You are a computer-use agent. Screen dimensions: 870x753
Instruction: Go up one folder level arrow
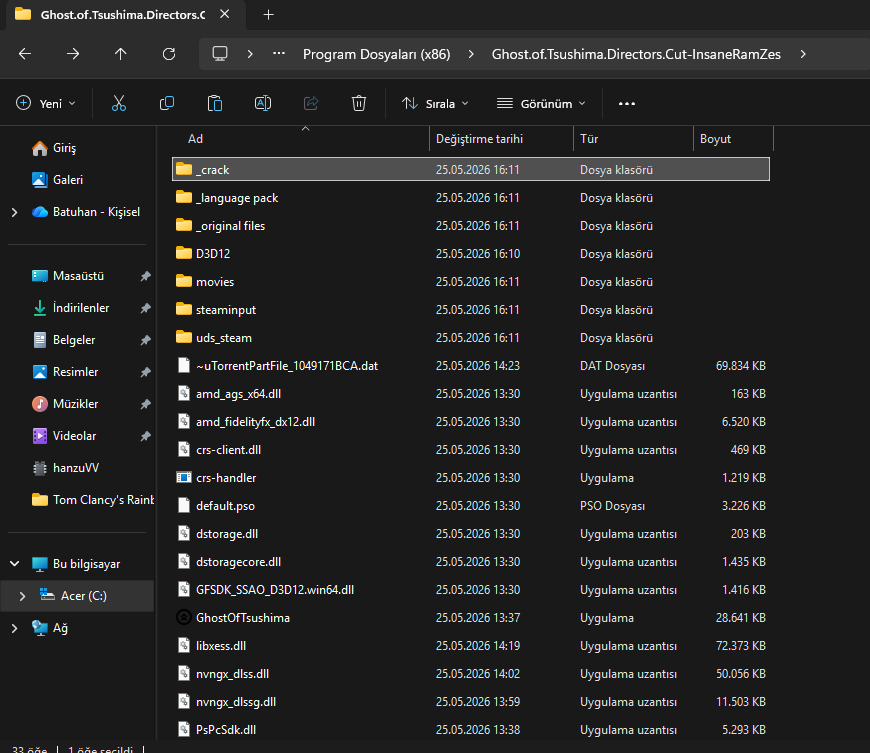[120, 54]
